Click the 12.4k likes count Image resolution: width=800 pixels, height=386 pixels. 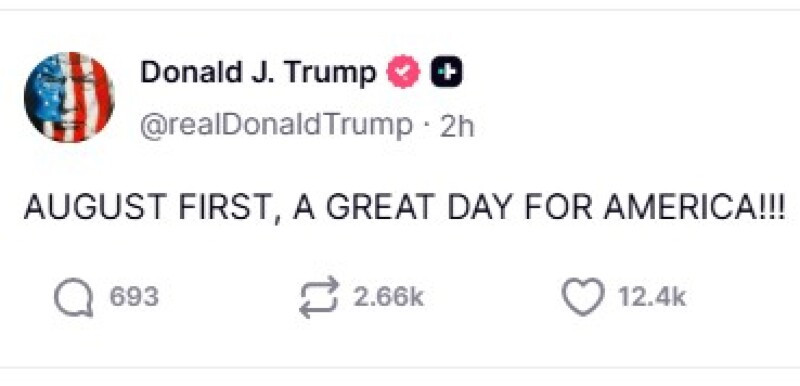(x=652, y=297)
